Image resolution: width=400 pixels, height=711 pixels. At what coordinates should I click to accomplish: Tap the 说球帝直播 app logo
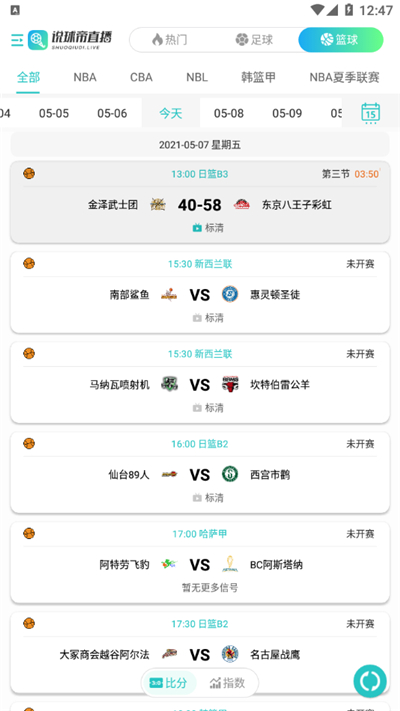click(x=70, y=40)
